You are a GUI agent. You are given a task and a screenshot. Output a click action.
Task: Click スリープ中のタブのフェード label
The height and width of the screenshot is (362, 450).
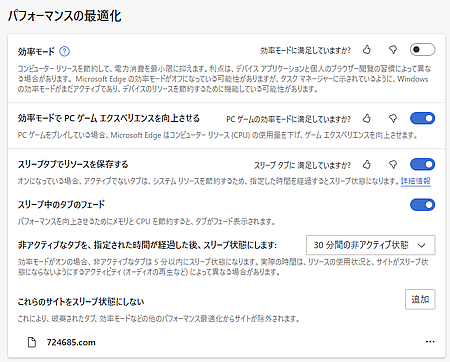pyautogui.click(x=61, y=204)
